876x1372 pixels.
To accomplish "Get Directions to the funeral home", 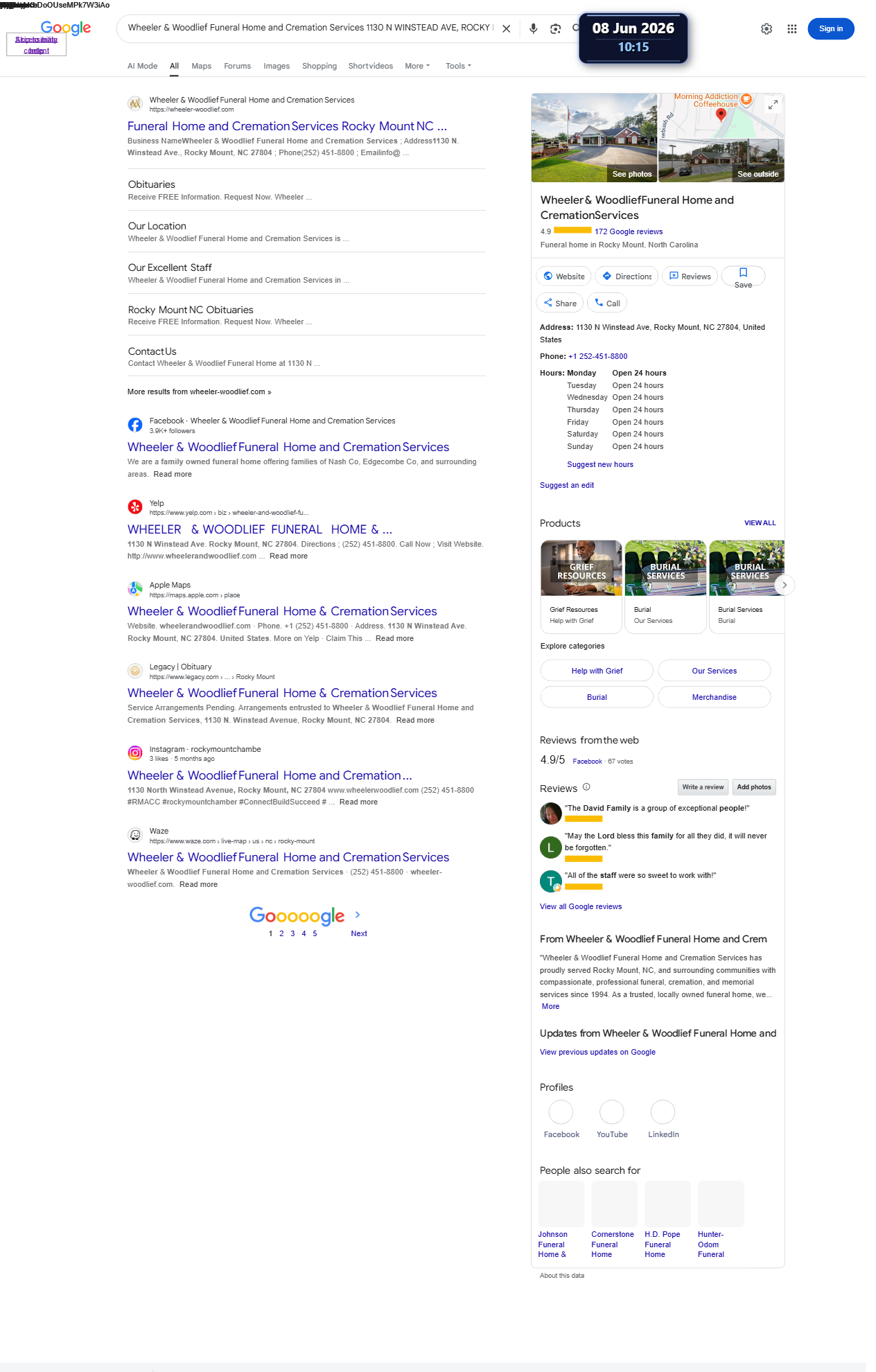I will (x=627, y=276).
